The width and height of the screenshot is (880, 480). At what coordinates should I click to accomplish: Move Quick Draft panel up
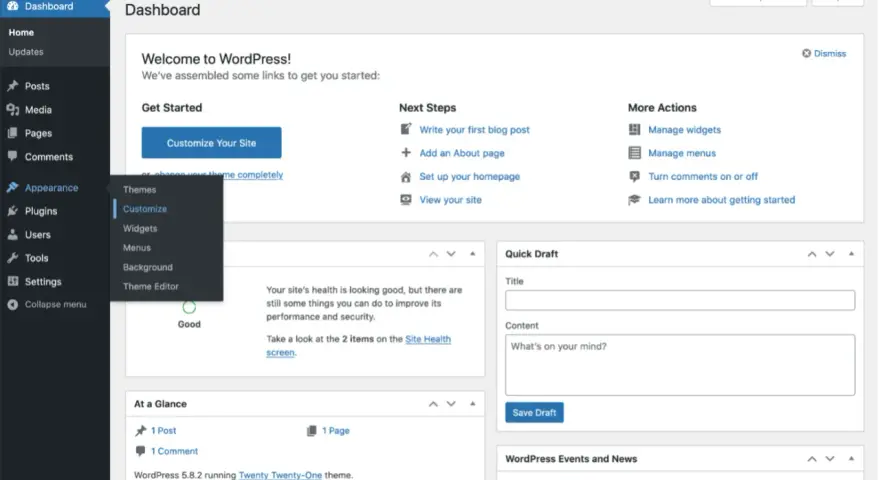812,254
